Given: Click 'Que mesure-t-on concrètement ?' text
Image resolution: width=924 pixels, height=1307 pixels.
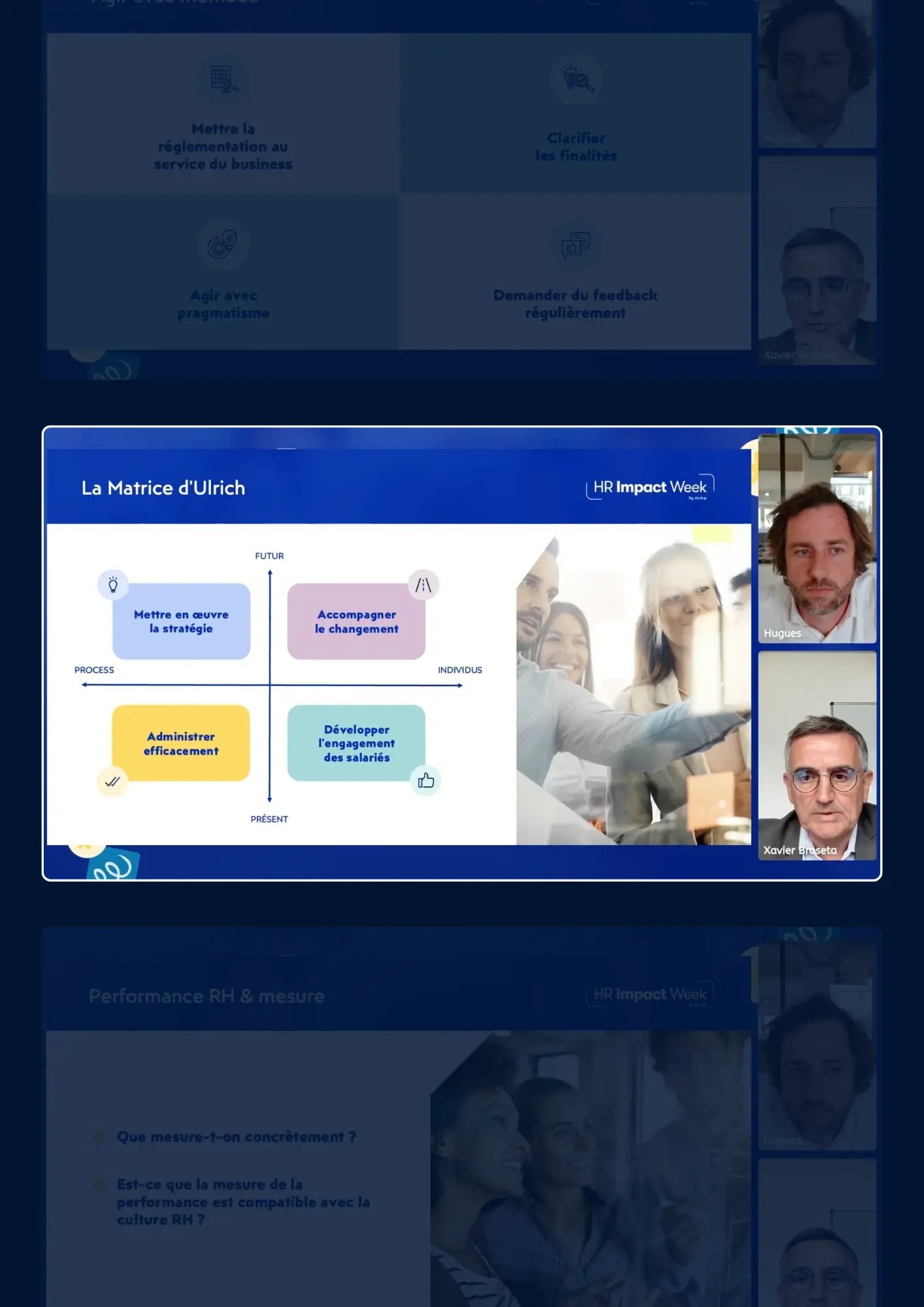Looking at the screenshot, I should [237, 1137].
